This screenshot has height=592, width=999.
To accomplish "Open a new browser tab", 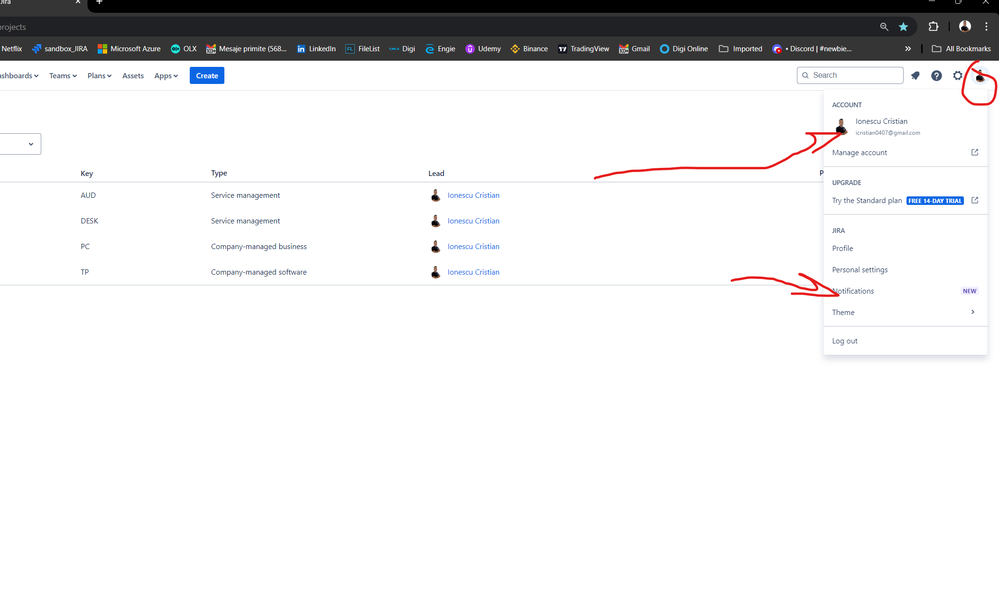I will coord(99,3).
